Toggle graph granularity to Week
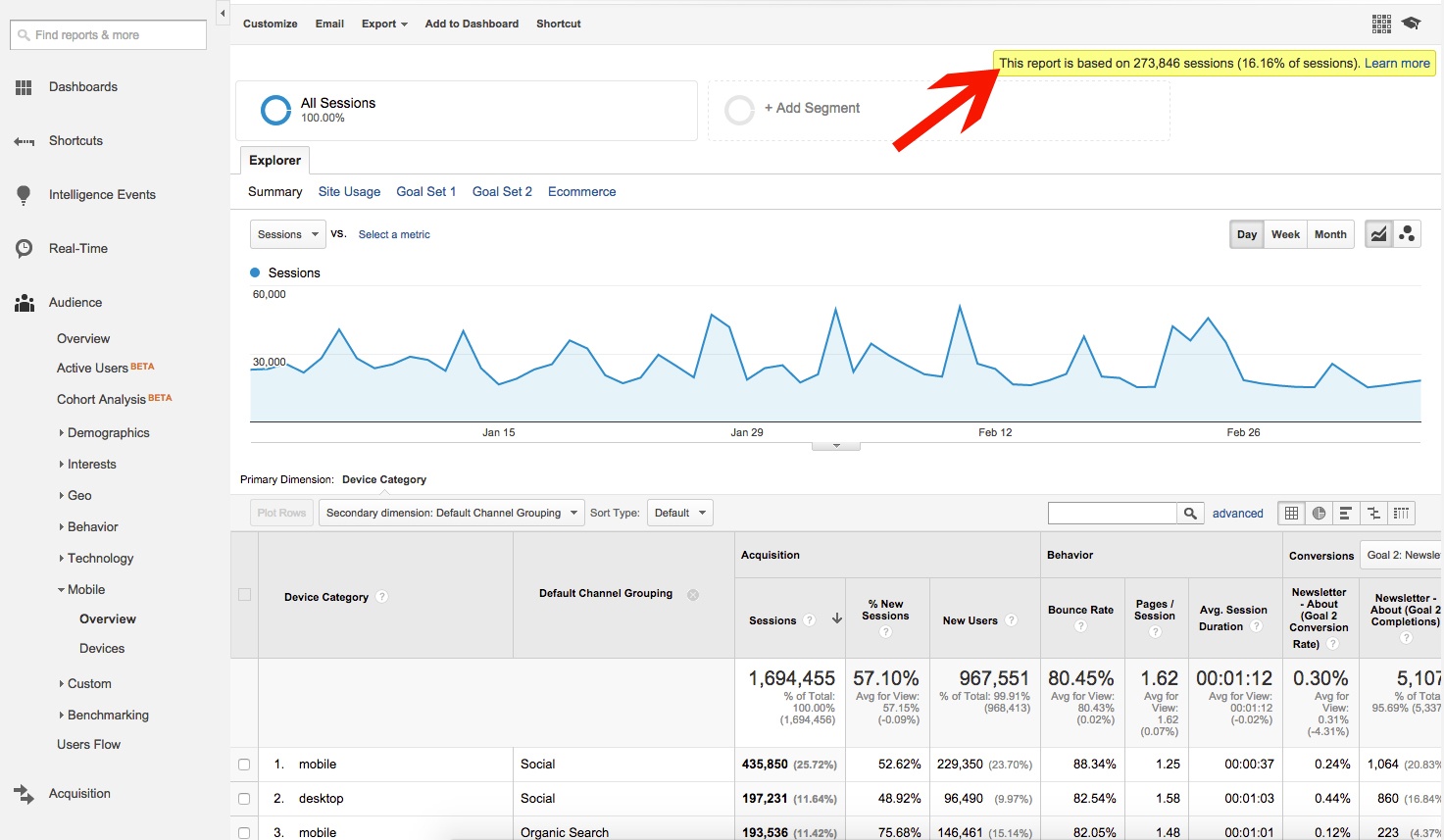Image resolution: width=1444 pixels, height=840 pixels. coord(1285,233)
